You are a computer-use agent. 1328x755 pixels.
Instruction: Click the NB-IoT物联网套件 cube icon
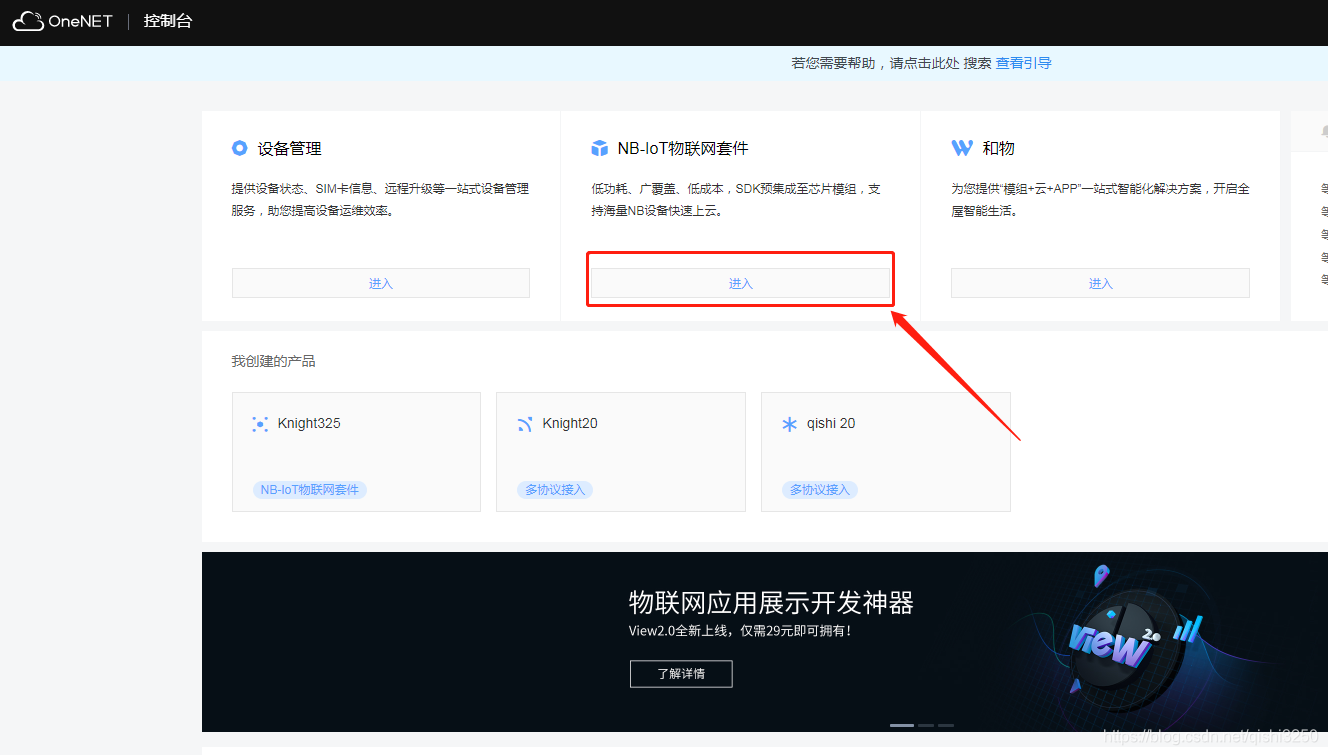pos(599,148)
